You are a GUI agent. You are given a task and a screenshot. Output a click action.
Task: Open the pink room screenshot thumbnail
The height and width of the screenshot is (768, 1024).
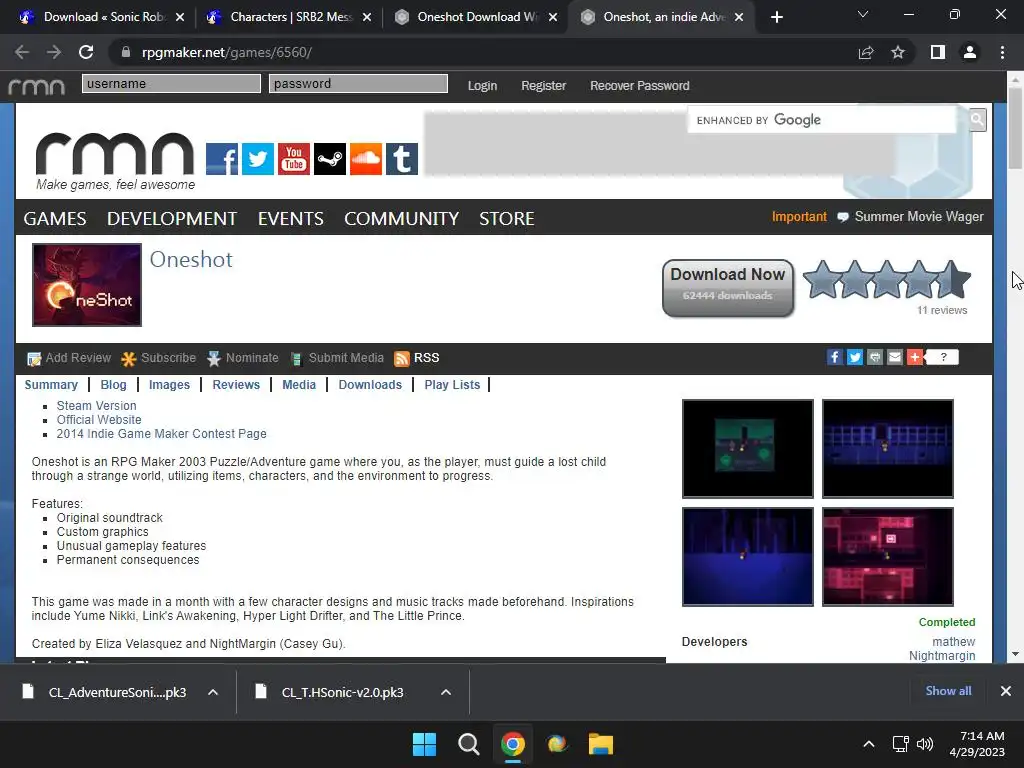[x=888, y=557]
